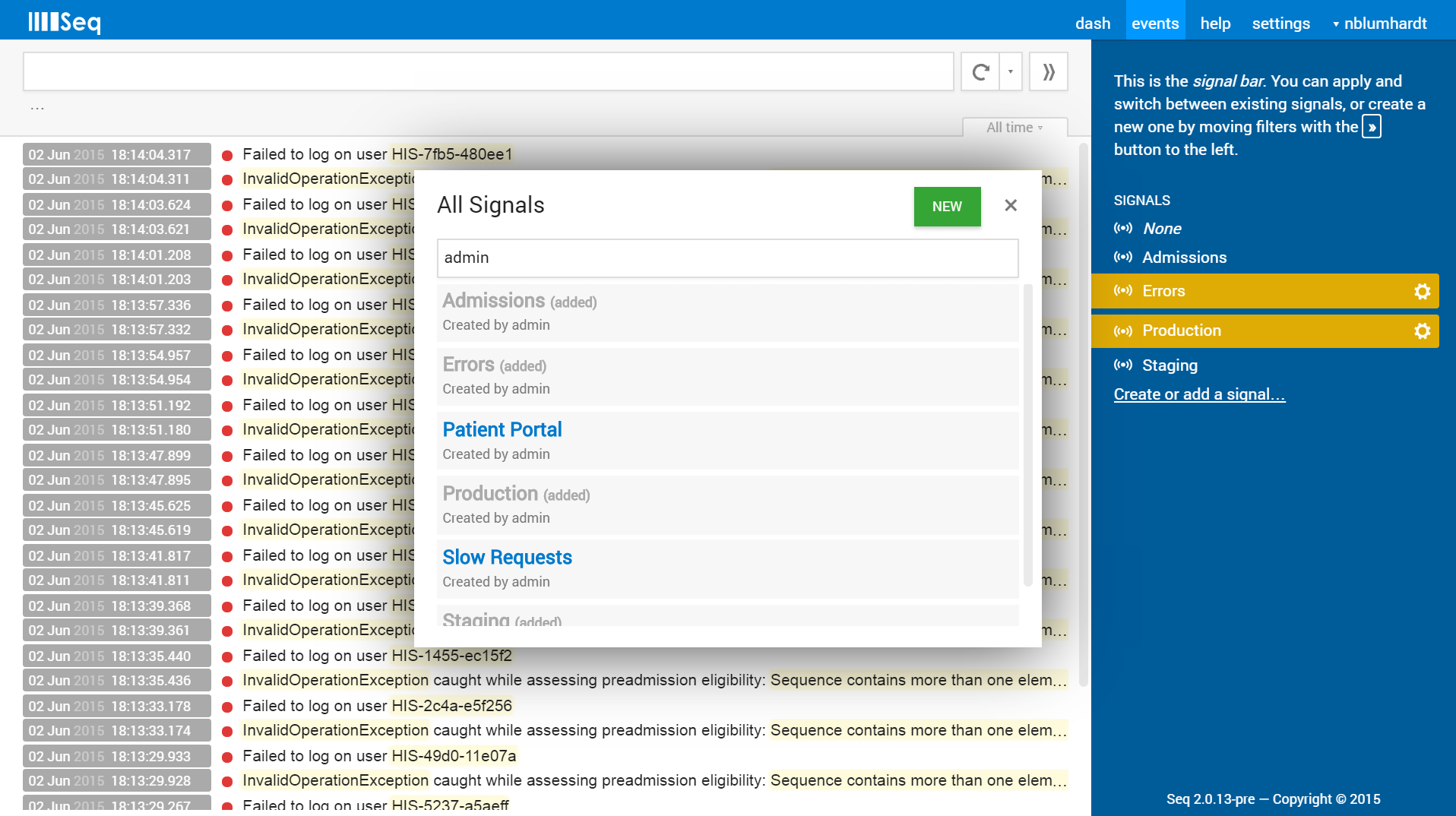Expand the event timestamped 18:14:04.317
The height and width of the screenshot is (816, 1456).
(x=117, y=154)
